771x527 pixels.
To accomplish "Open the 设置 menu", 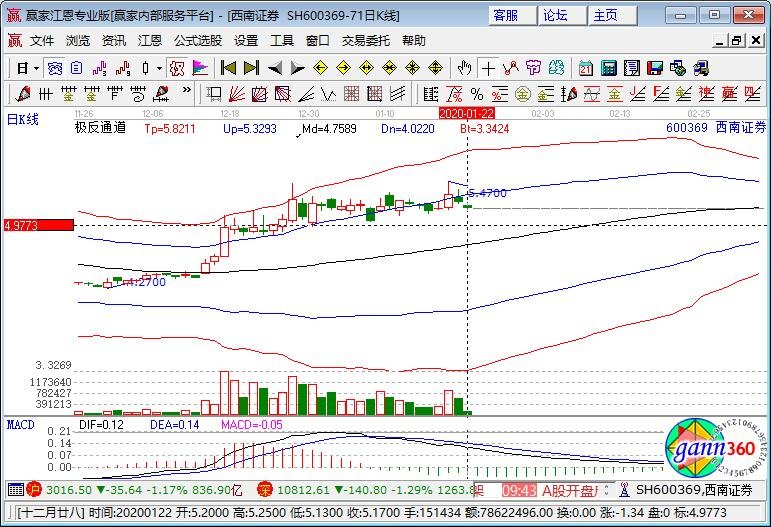I will point(246,41).
